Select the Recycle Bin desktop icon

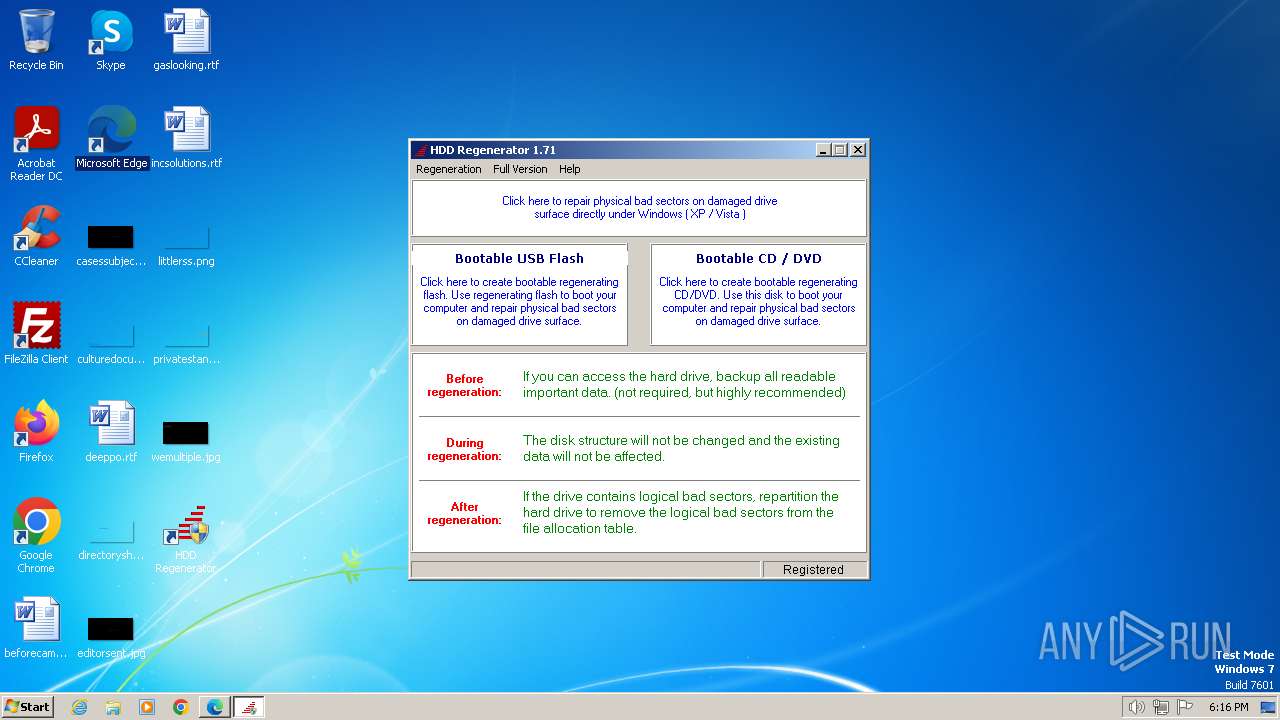(36, 41)
